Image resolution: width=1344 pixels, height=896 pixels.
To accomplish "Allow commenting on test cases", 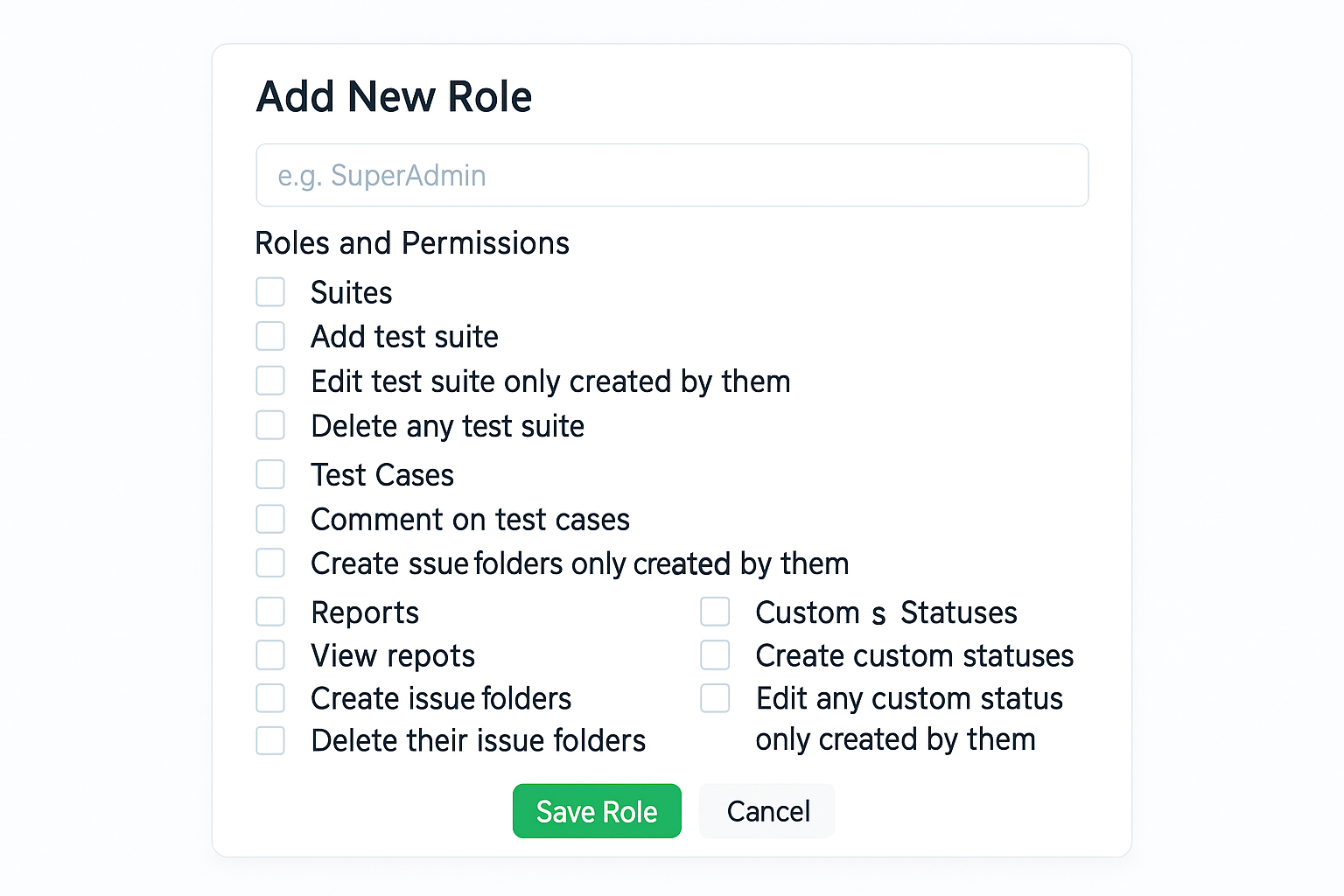I will click(270, 519).
